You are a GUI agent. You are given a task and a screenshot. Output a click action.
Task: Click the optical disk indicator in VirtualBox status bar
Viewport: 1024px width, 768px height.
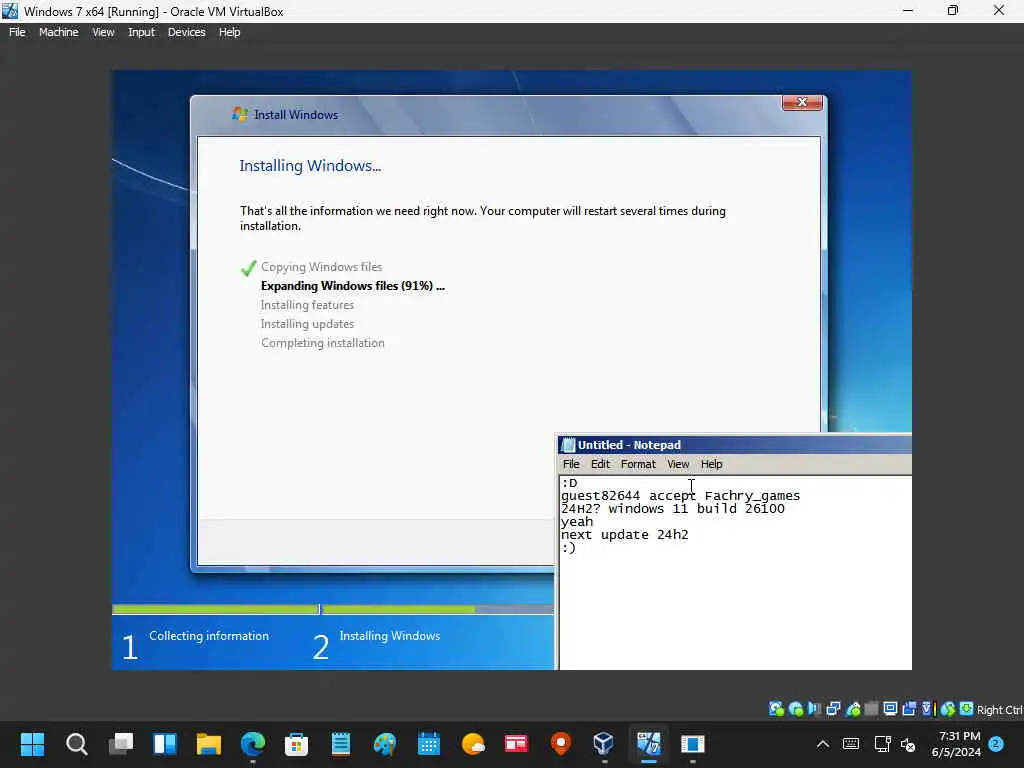click(795, 709)
